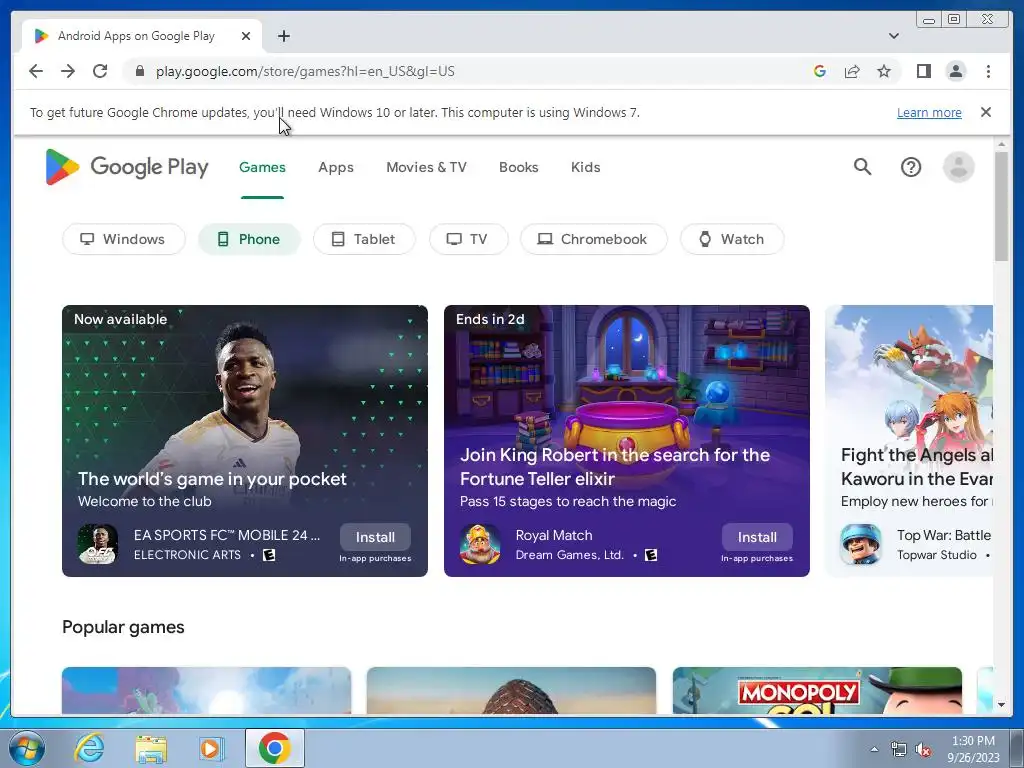
Task: Click the muted volume tray icon
Action: coord(923,750)
